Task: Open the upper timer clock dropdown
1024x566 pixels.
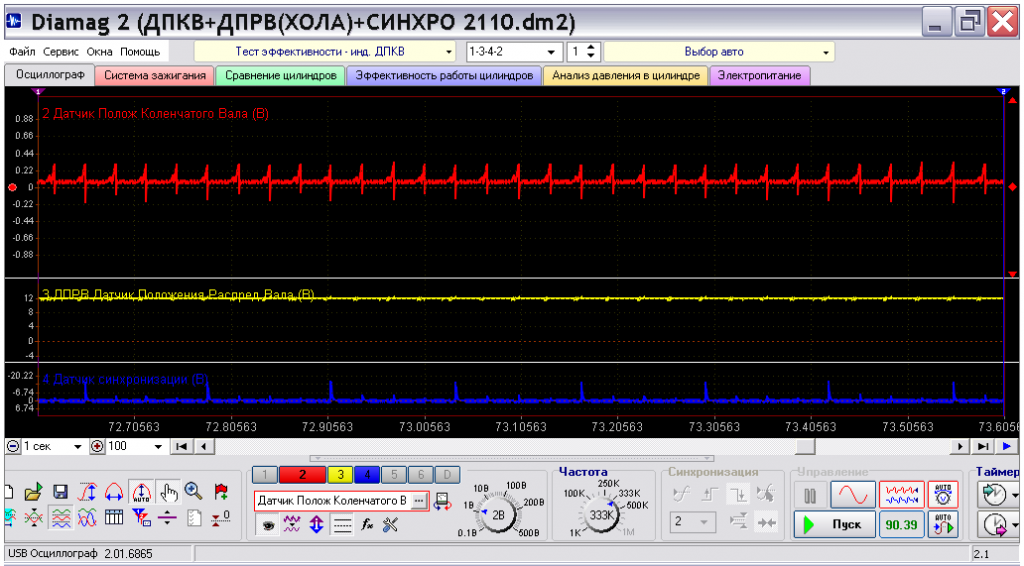Action: [x=1014, y=495]
